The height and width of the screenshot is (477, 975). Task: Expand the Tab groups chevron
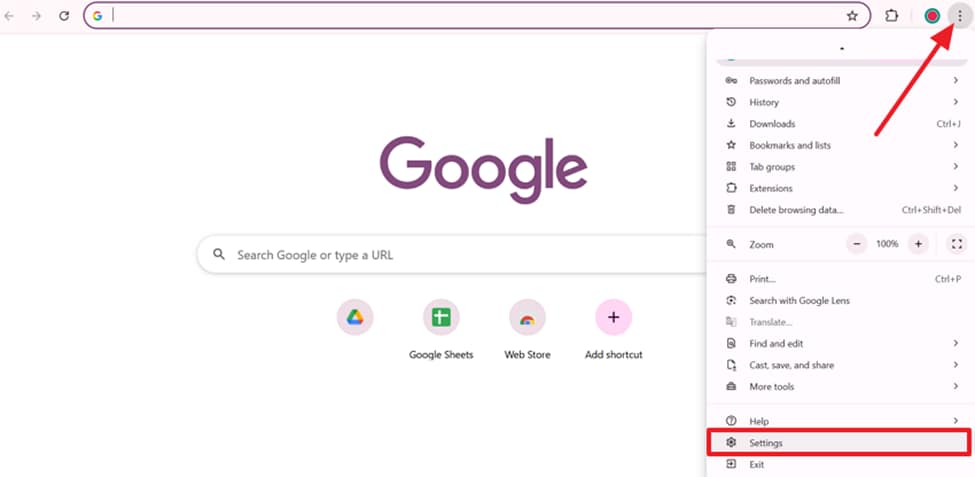(956, 167)
